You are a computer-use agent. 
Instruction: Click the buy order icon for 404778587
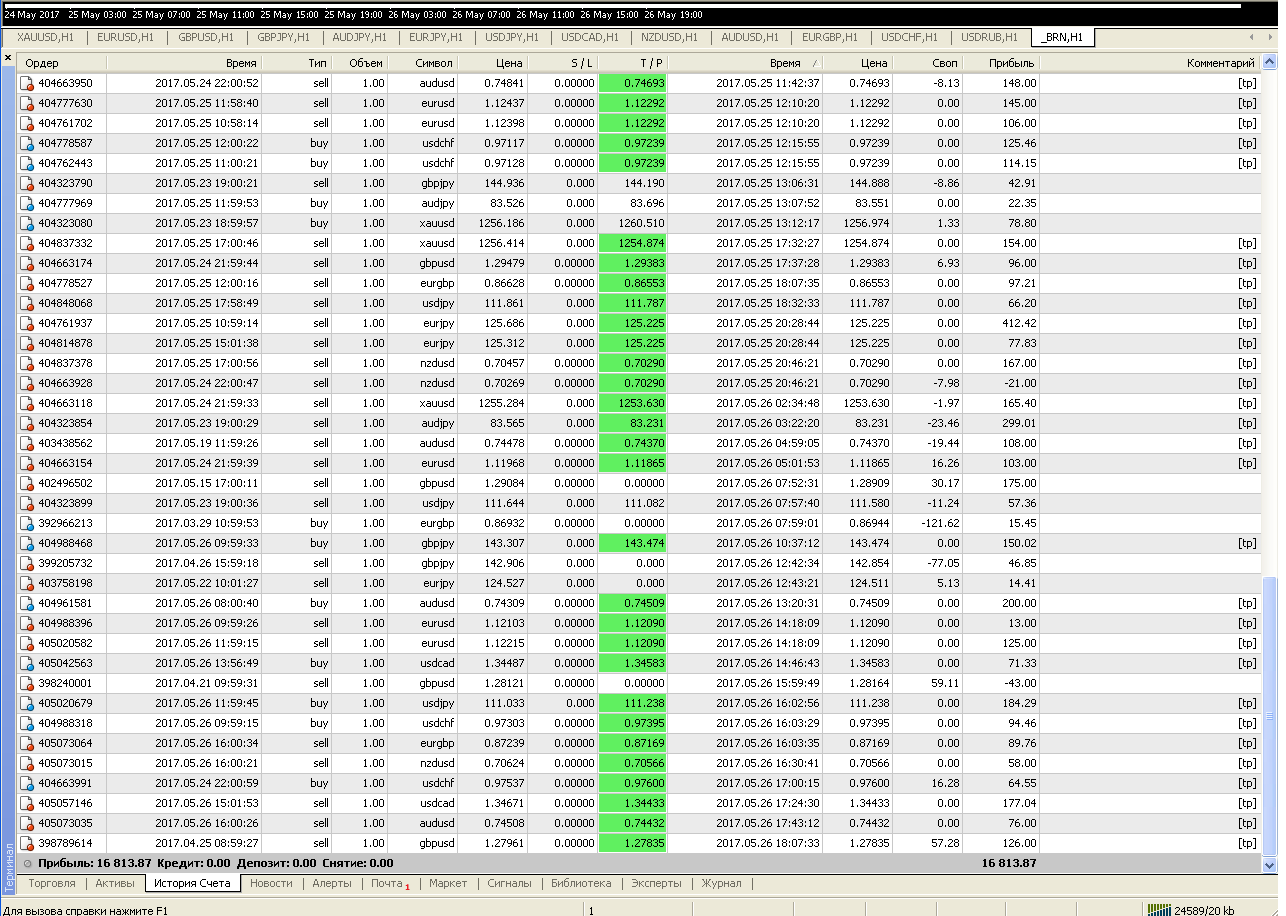(x=27, y=143)
